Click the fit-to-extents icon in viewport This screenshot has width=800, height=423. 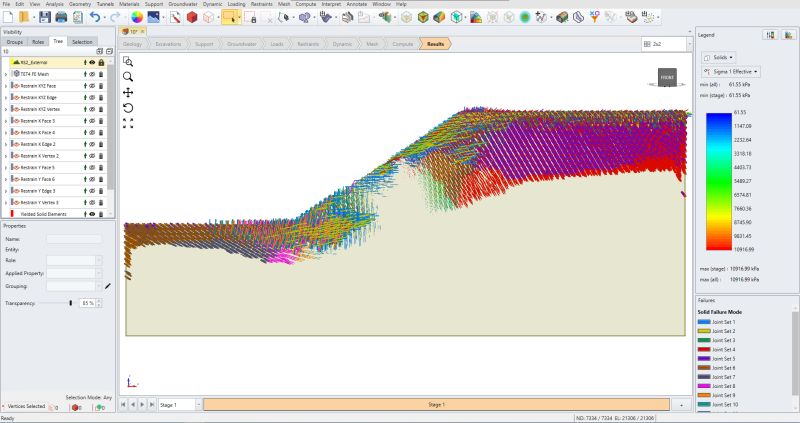click(x=128, y=123)
